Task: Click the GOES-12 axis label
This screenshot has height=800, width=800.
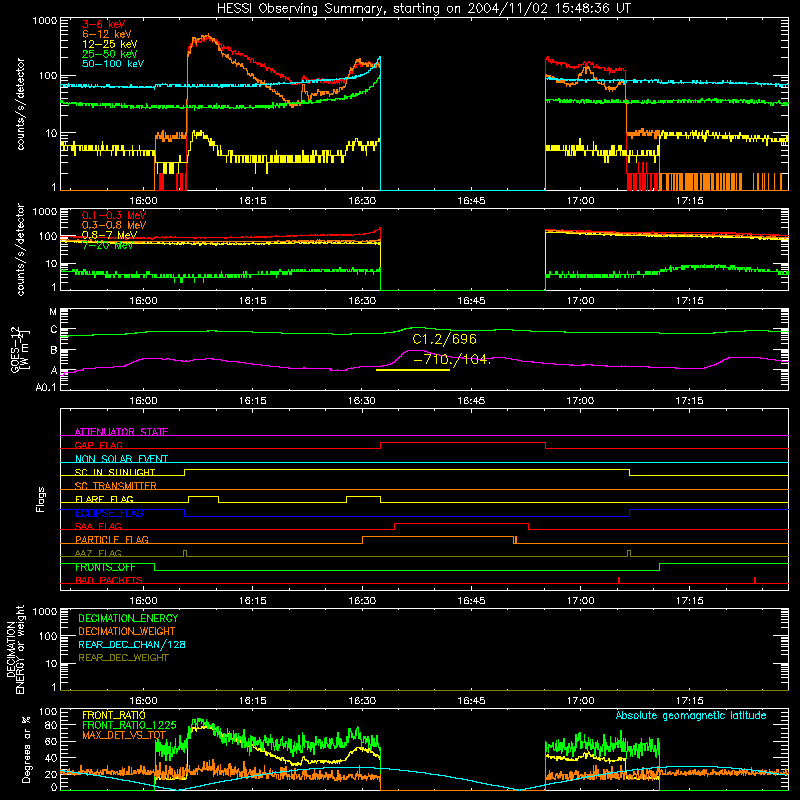Action: pyautogui.click(x=20, y=349)
